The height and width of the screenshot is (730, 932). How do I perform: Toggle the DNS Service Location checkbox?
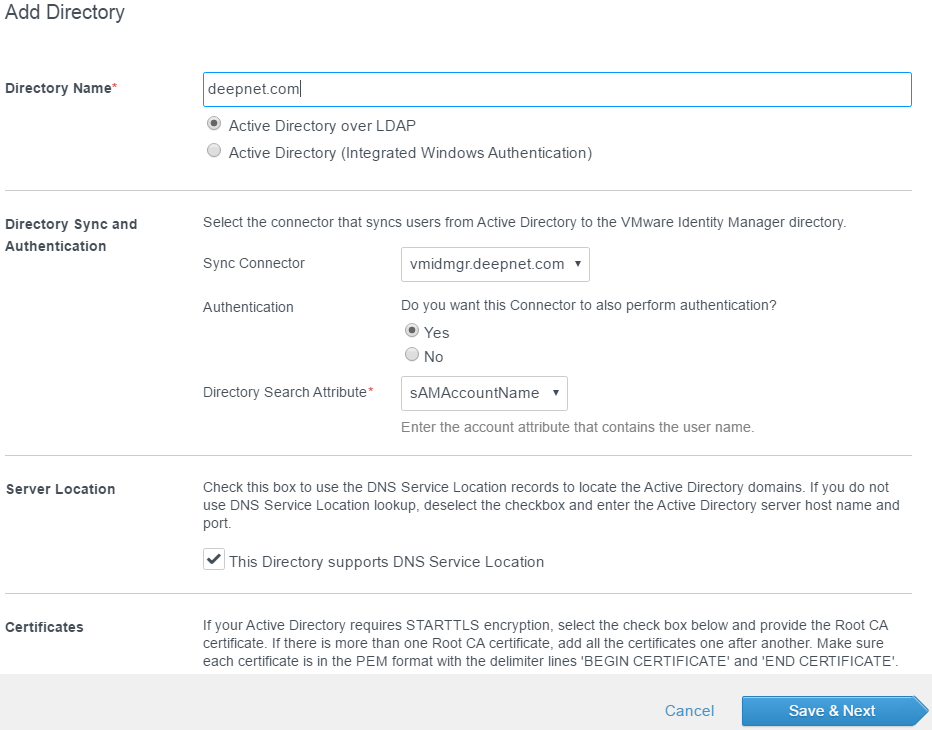pyautogui.click(x=214, y=560)
